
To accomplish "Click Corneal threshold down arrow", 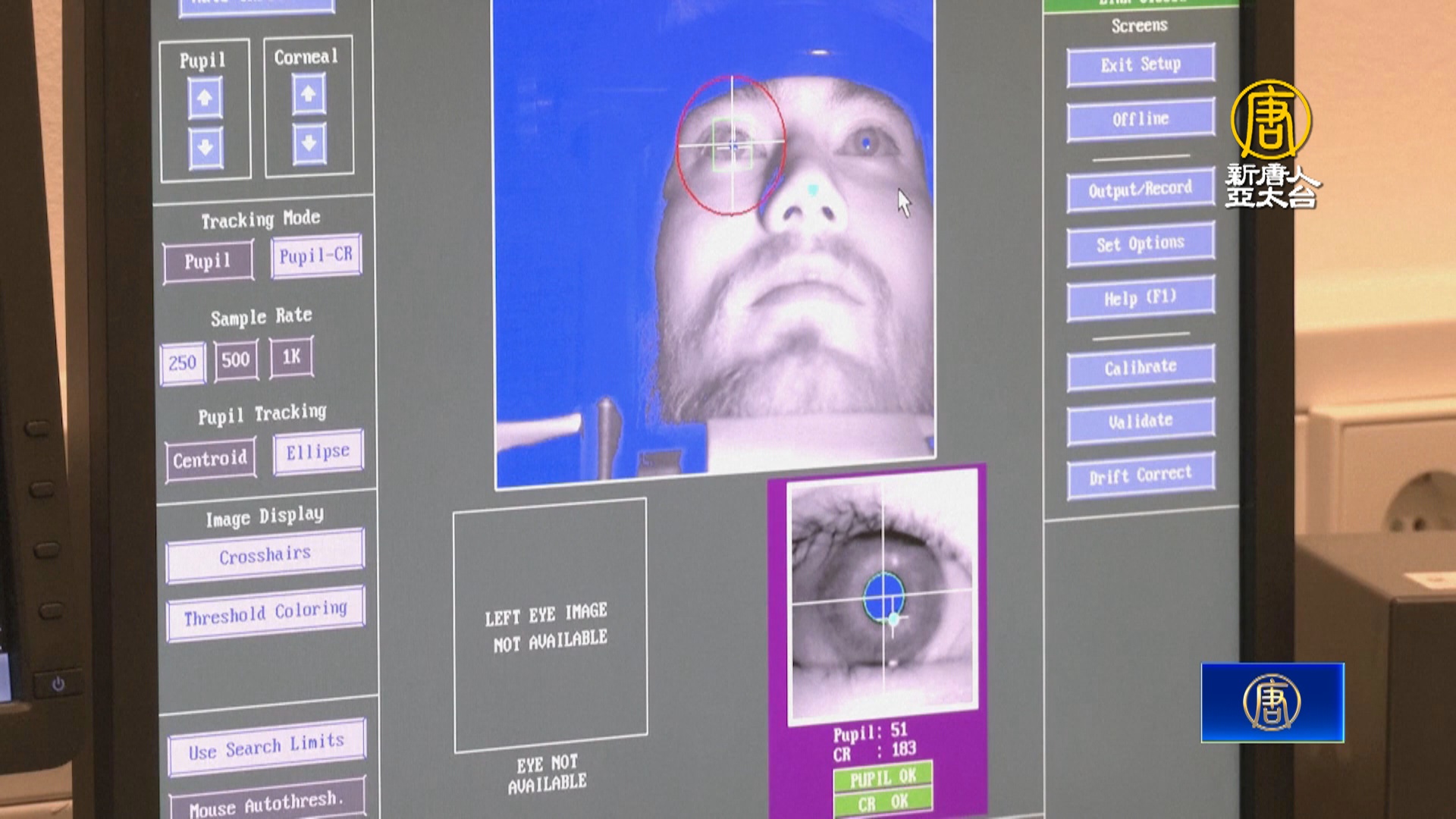I will coord(309,143).
